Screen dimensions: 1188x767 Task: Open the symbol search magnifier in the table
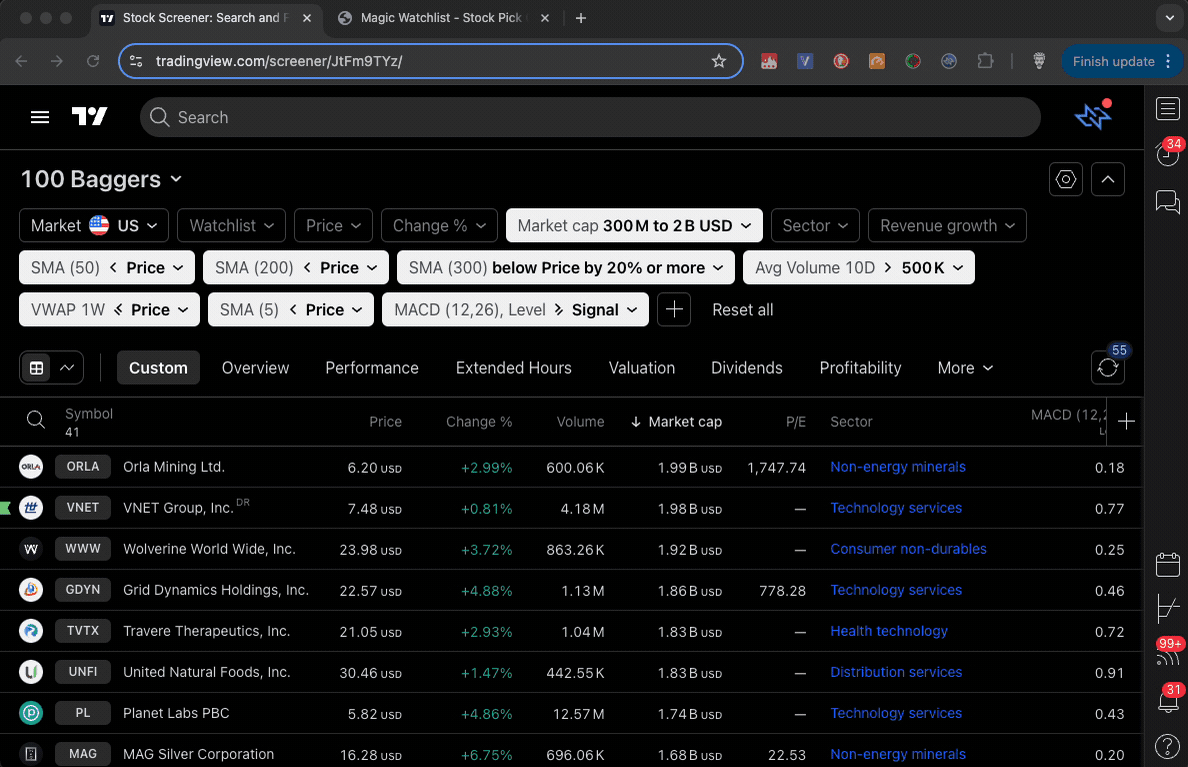coord(35,420)
